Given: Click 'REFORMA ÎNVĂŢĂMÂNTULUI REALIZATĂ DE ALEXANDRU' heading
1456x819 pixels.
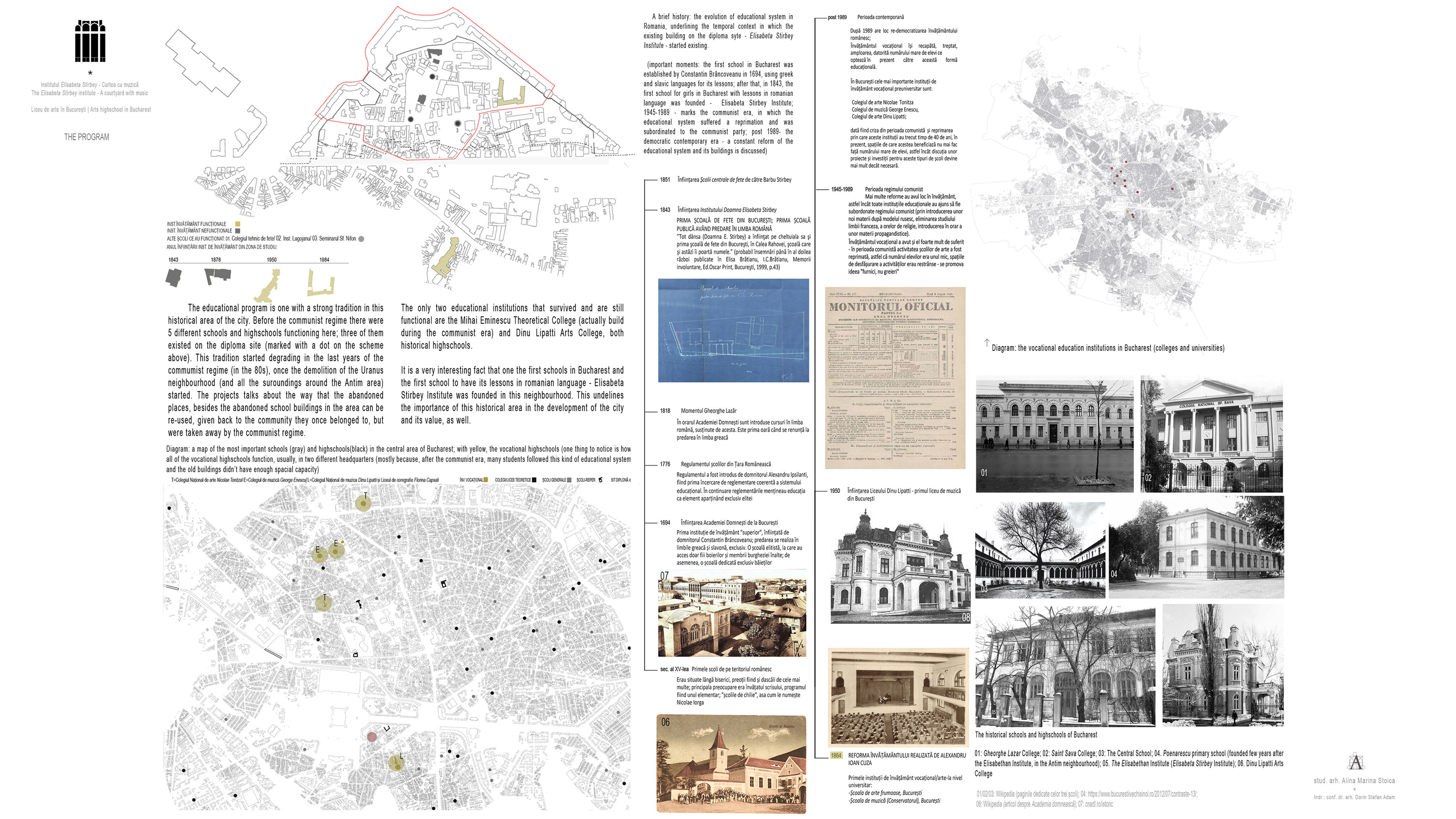Looking at the screenshot, I should pos(906,755).
